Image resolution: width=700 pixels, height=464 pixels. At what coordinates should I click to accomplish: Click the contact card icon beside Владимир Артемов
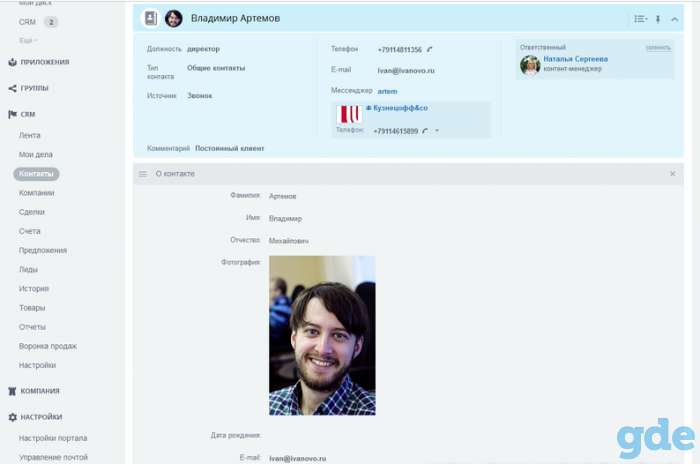pos(151,18)
